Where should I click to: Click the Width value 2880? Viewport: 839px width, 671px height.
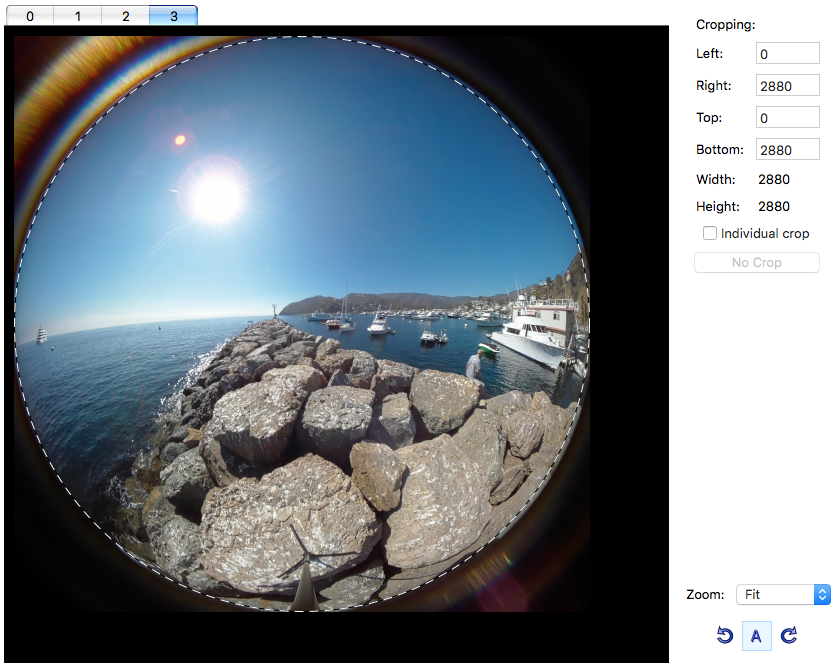click(x=774, y=179)
